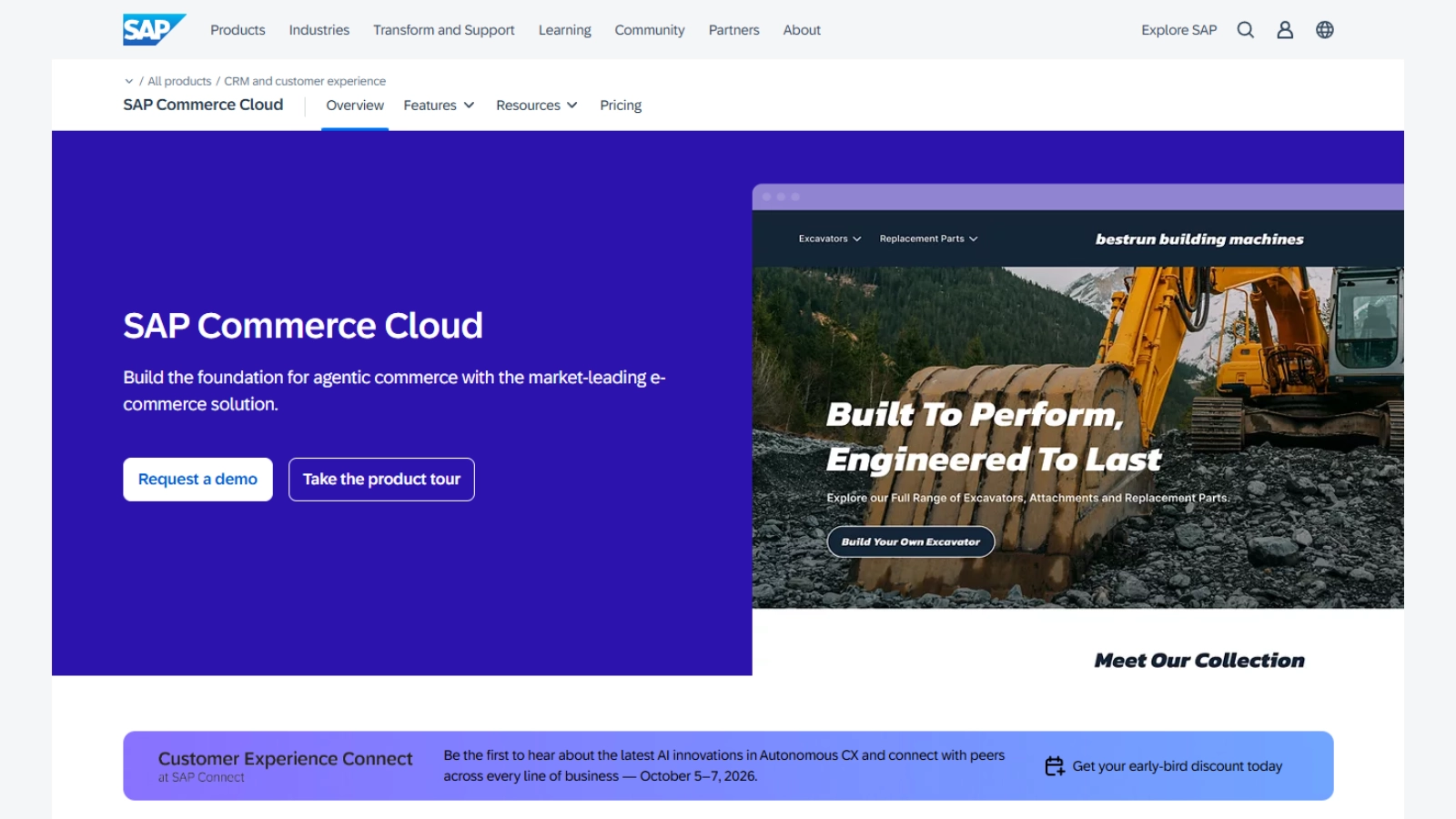
Task: Open the Products menu
Action: (x=238, y=30)
